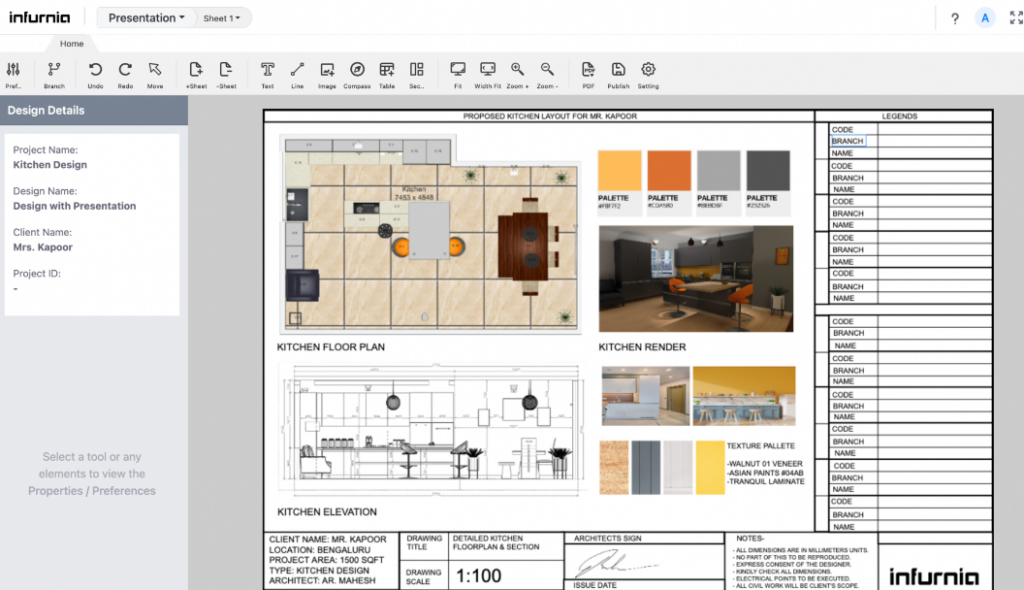Screen dimensions: 1024x590
Task: Select the 'CLIENT NAME: MR. KAPOOR' text
Action: click(327, 540)
